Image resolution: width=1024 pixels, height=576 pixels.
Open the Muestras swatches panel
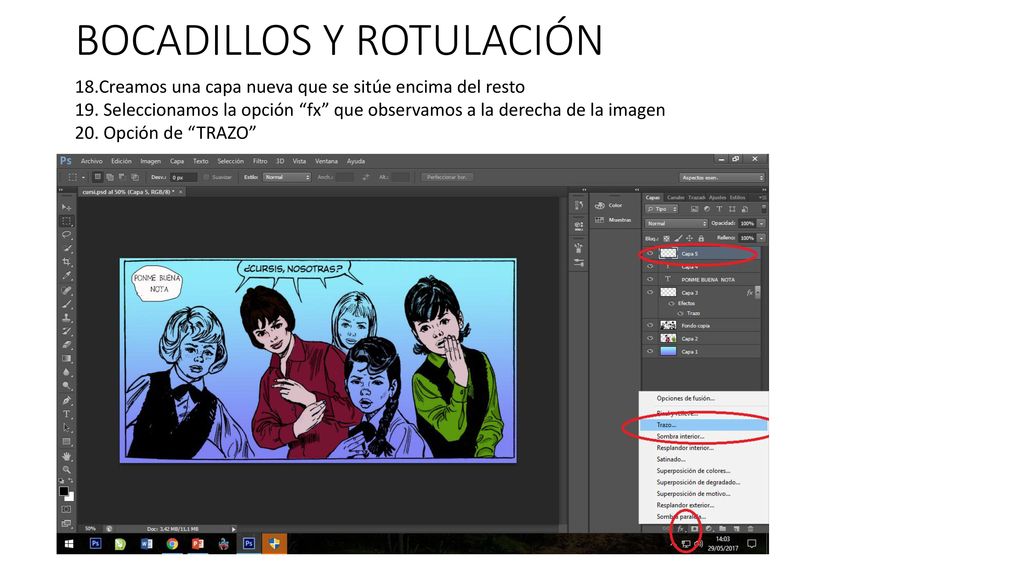(600, 220)
